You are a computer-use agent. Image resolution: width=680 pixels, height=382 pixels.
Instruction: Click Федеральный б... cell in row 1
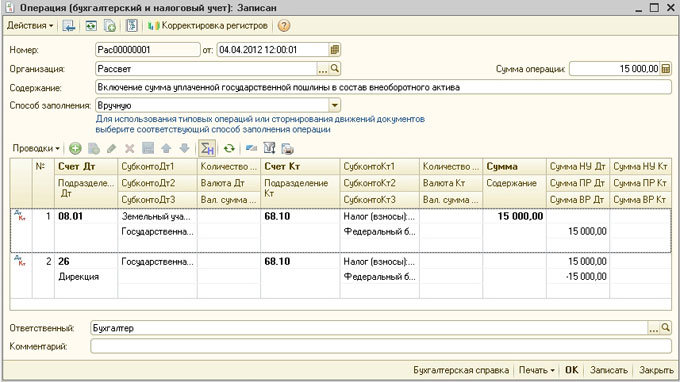(x=379, y=232)
